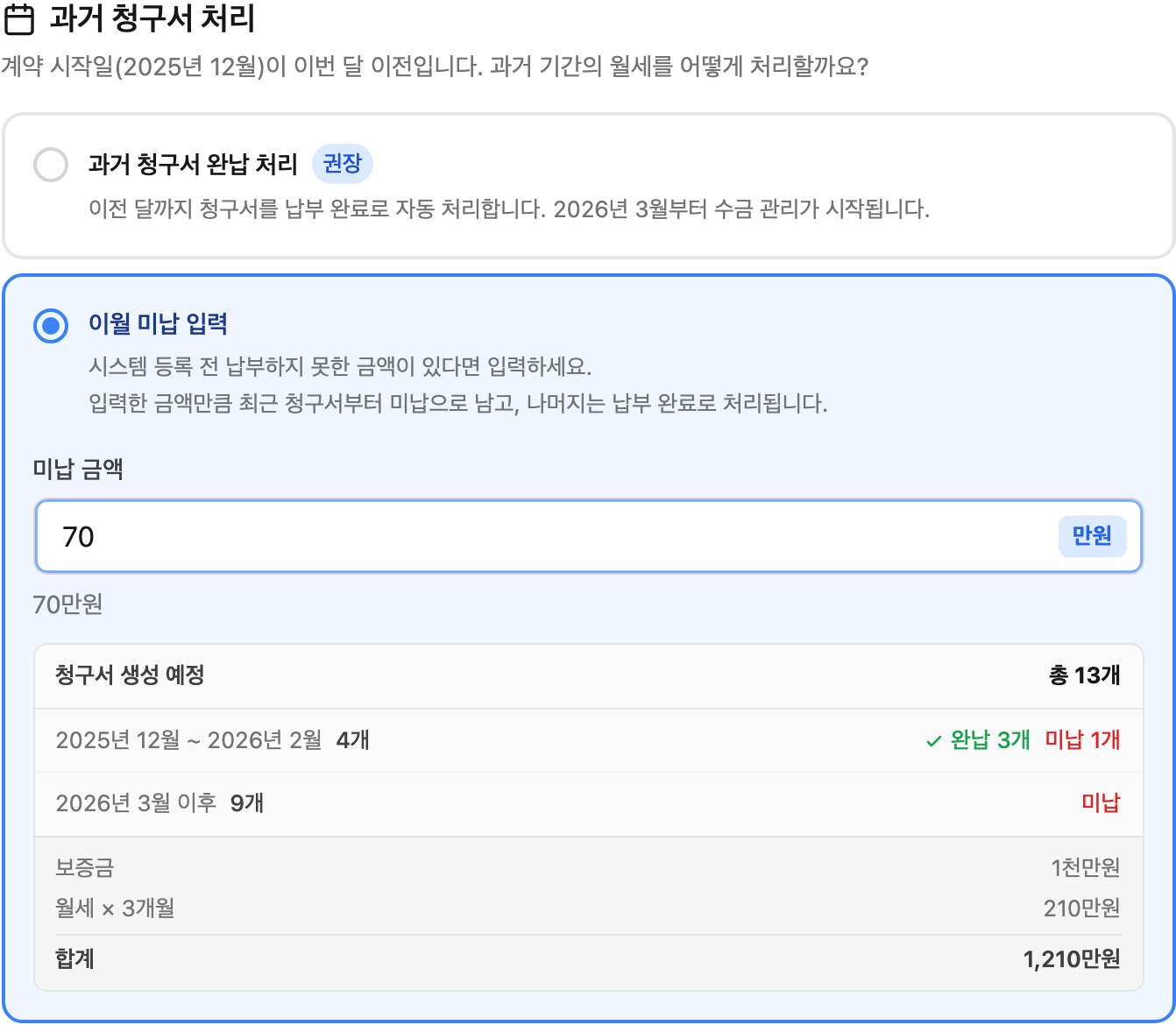Image resolution: width=1176 pixels, height=1025 pixels.
Task: Click the text 시스템 등록 전 납부하지 못한
Action: coord(341,366)
